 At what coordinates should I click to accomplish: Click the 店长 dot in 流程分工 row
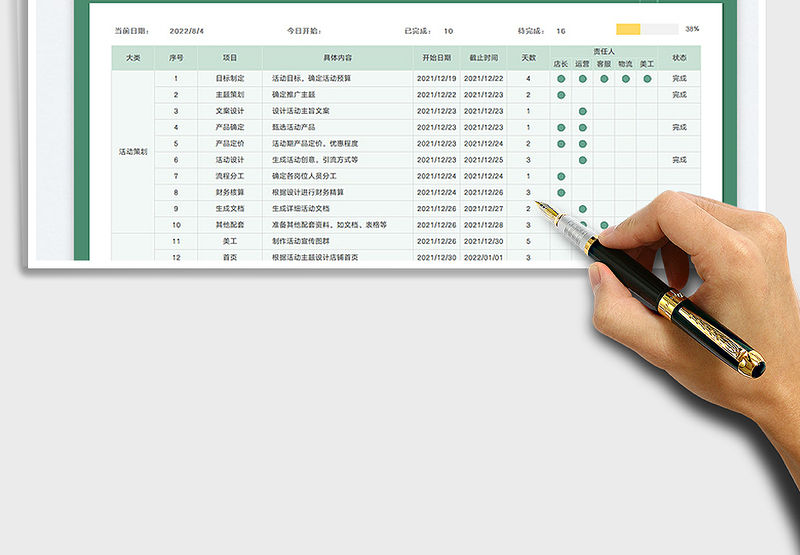tap(561, 176)
